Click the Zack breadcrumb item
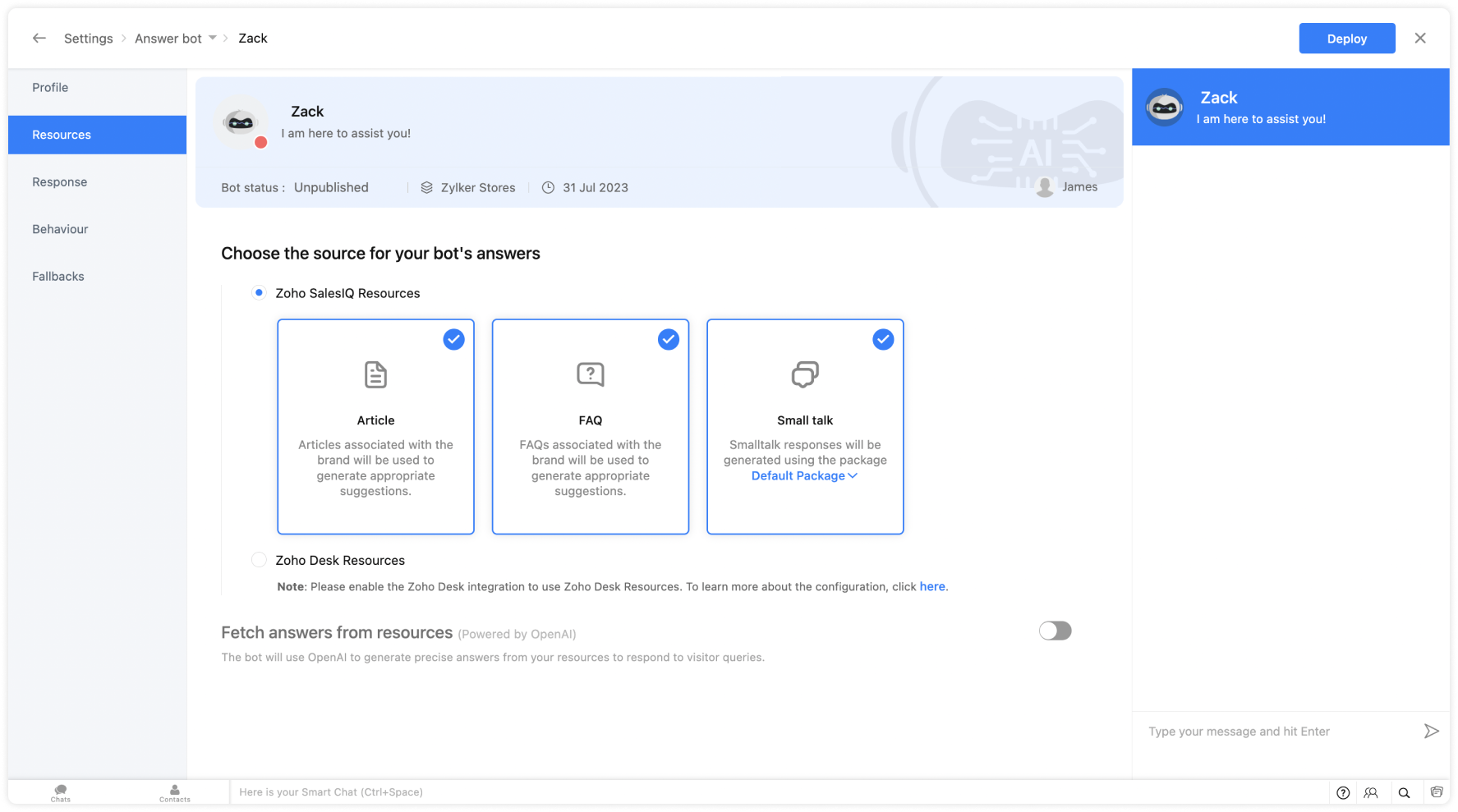 pyautogui.click(x=253, y=38)
